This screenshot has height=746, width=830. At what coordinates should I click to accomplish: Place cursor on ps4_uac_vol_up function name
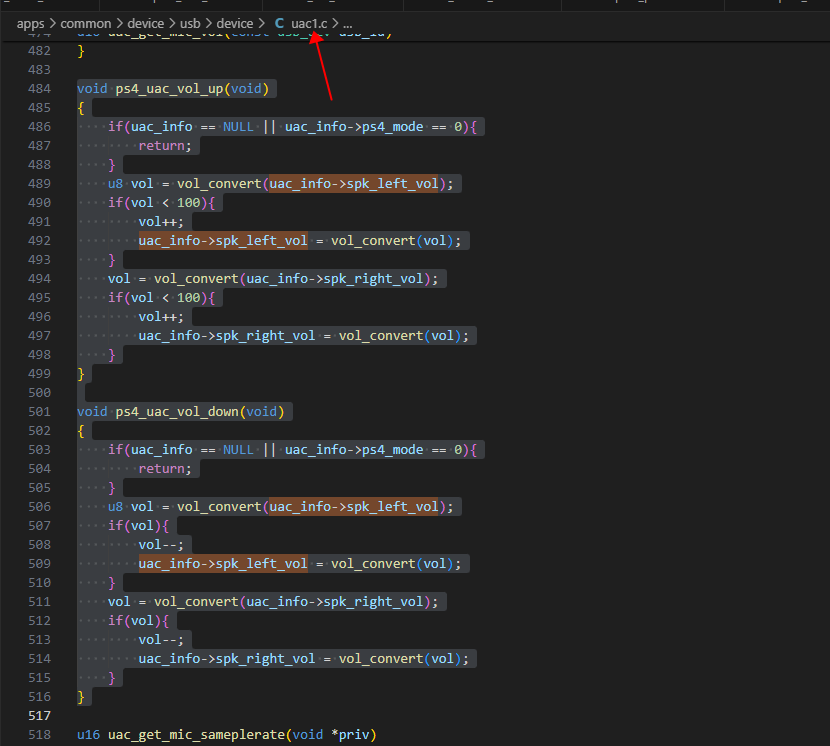tap(169, 88)
